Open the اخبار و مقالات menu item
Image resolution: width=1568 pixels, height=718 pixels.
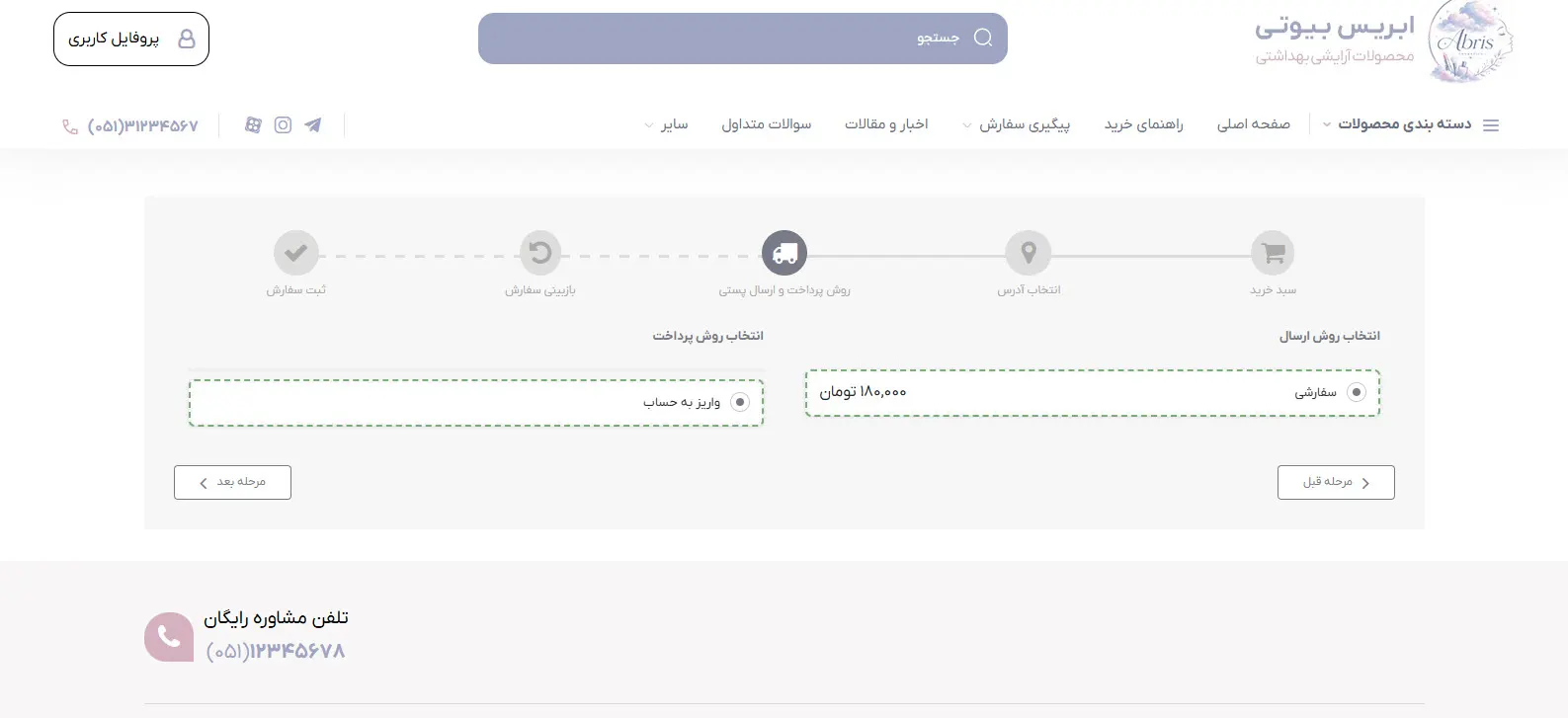click(886, 124)
